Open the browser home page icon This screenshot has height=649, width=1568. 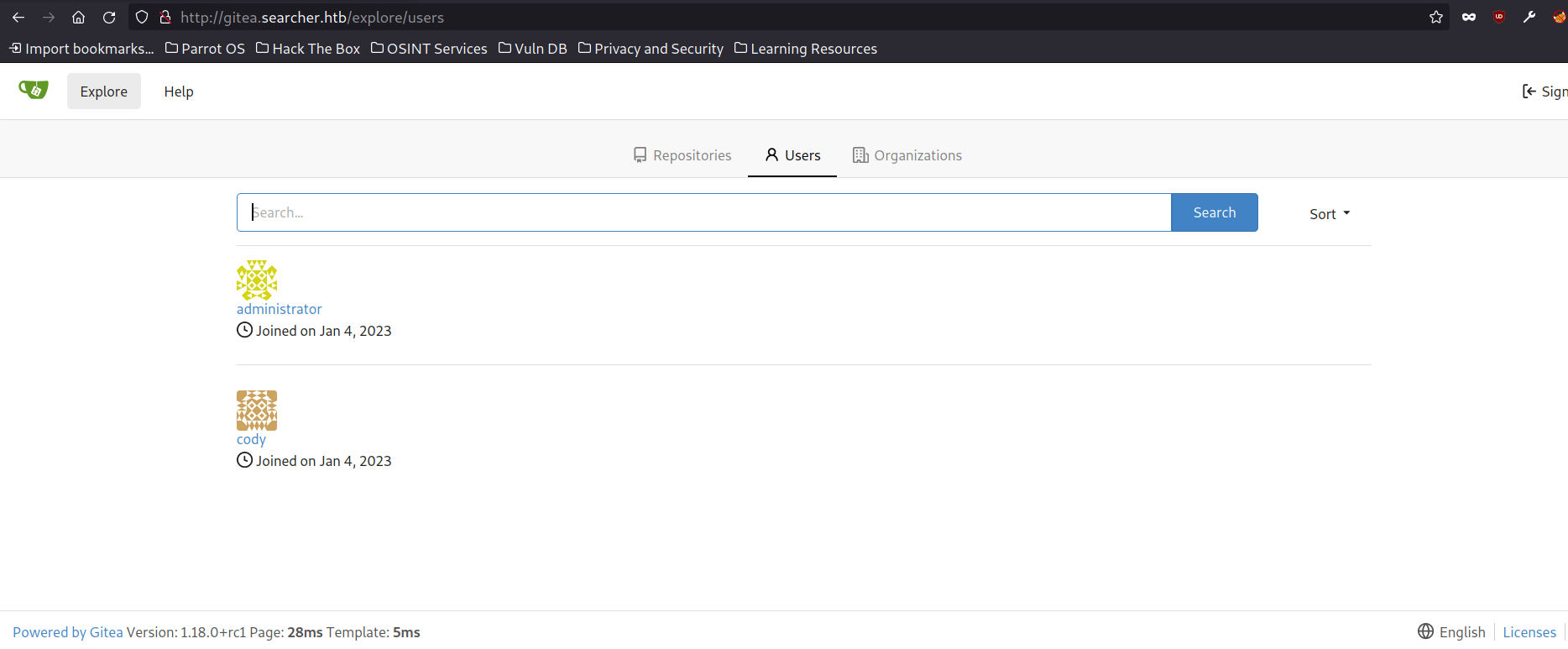tap(79, 17)
